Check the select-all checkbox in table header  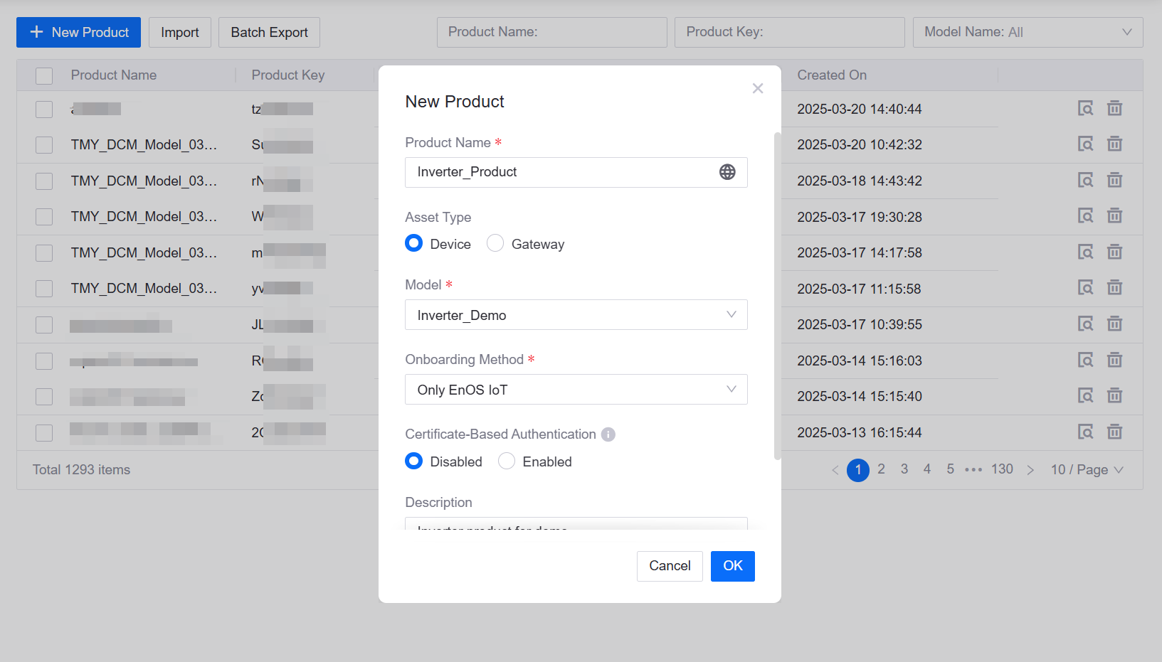pyautogui.click(x=44, y=76)
